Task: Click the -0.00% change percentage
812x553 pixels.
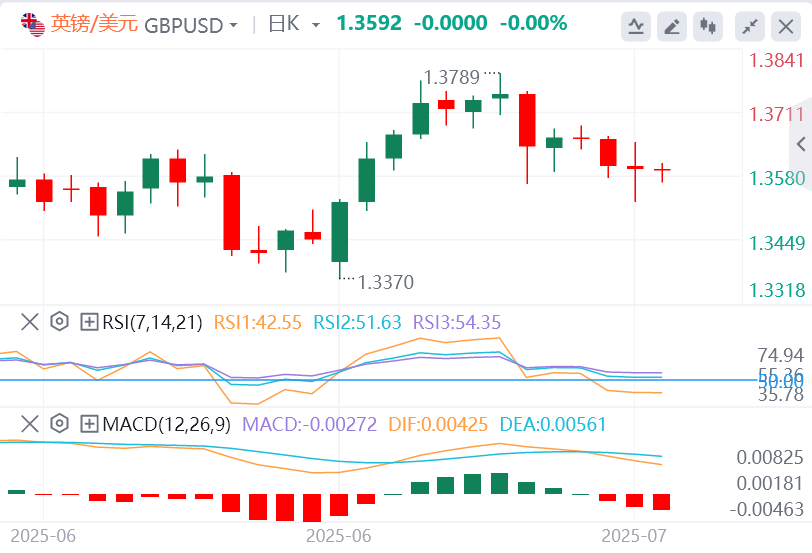Action: 533,23
